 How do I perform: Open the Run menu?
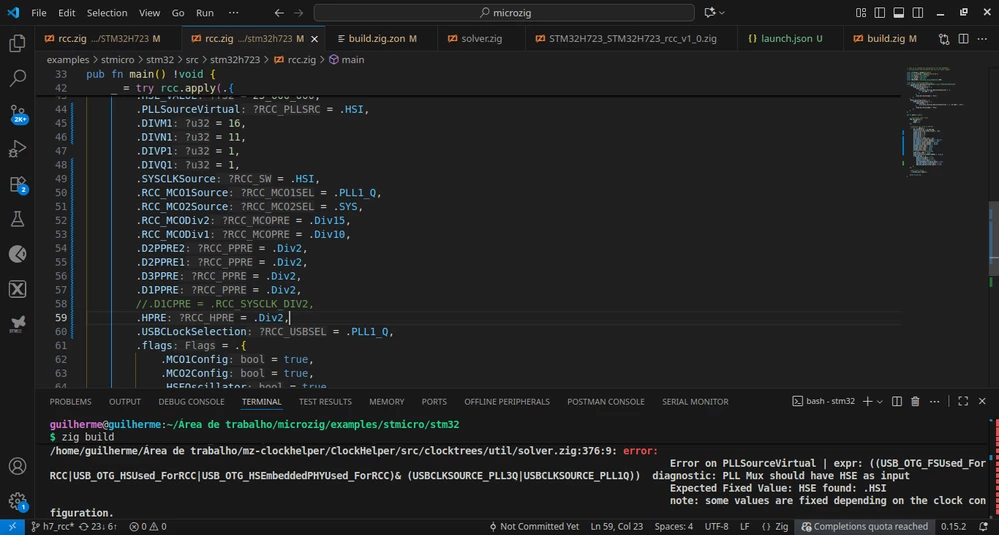coord(205,13)
